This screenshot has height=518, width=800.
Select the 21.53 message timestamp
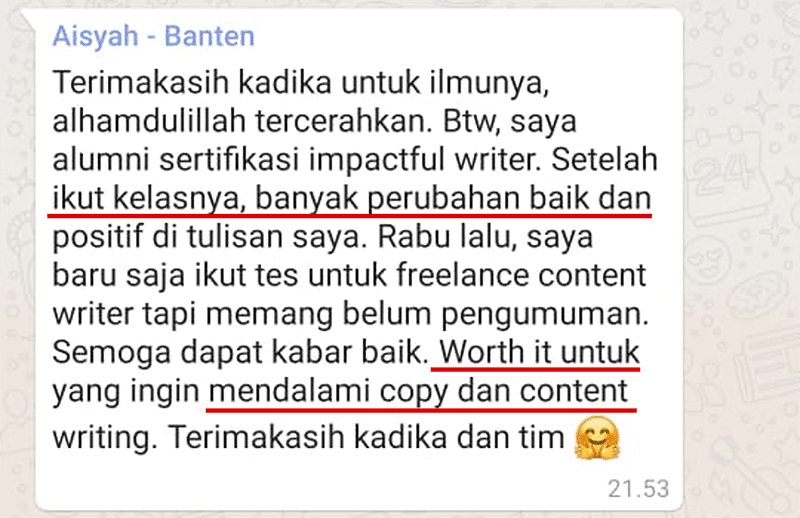click(638, 488)
